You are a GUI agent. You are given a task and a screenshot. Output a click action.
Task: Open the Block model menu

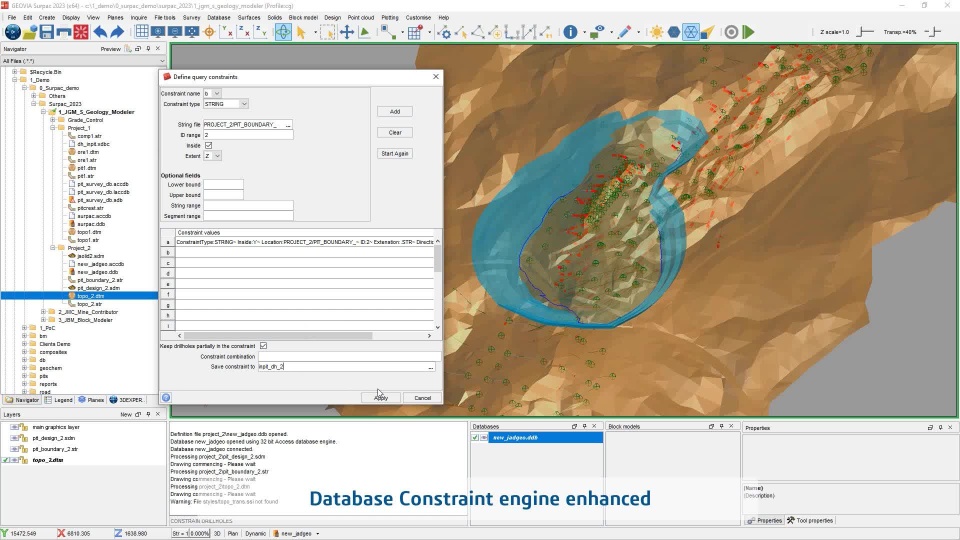click(302, 17)
